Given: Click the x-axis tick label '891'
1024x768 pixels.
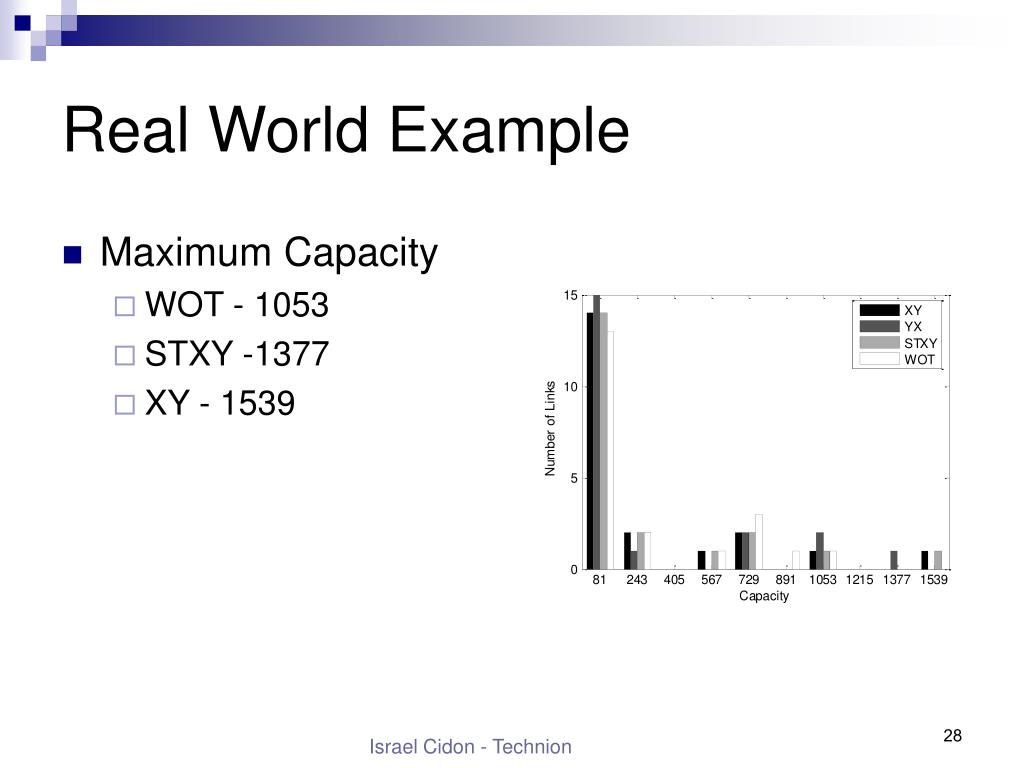Looking at the screenshot, I should click(786, 579).
